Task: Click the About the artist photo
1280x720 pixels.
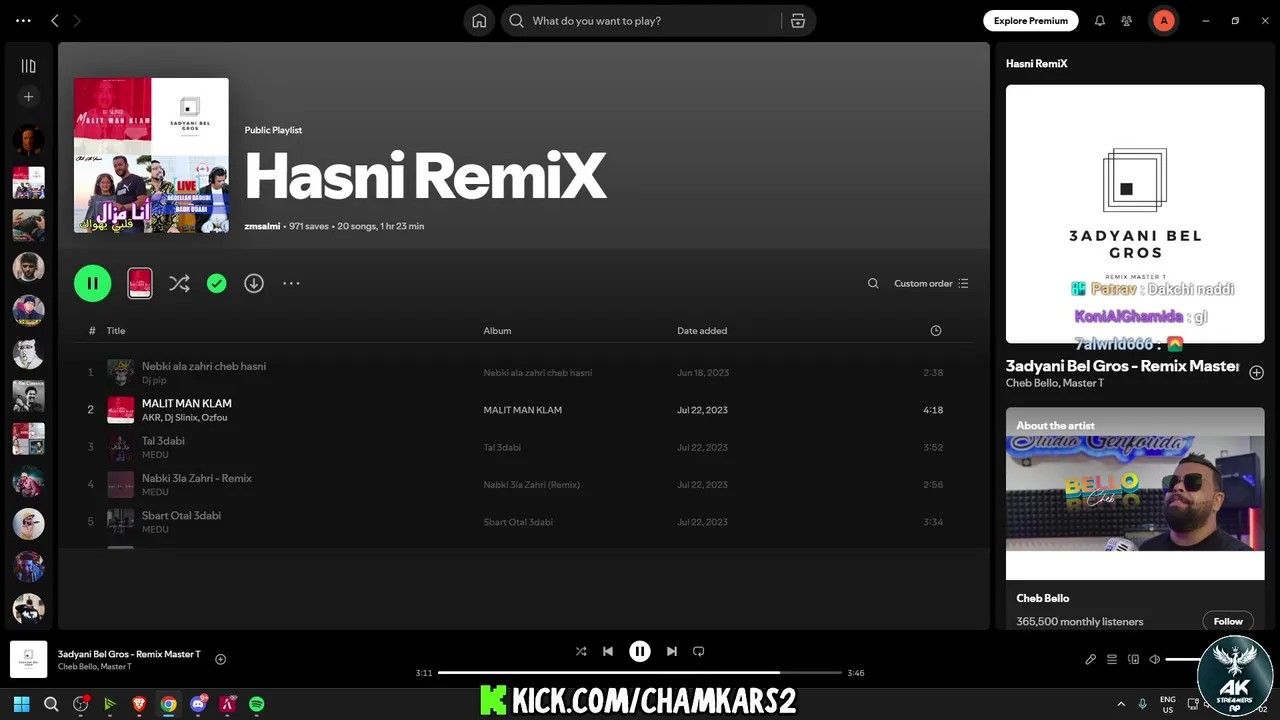Action: 1135,494
